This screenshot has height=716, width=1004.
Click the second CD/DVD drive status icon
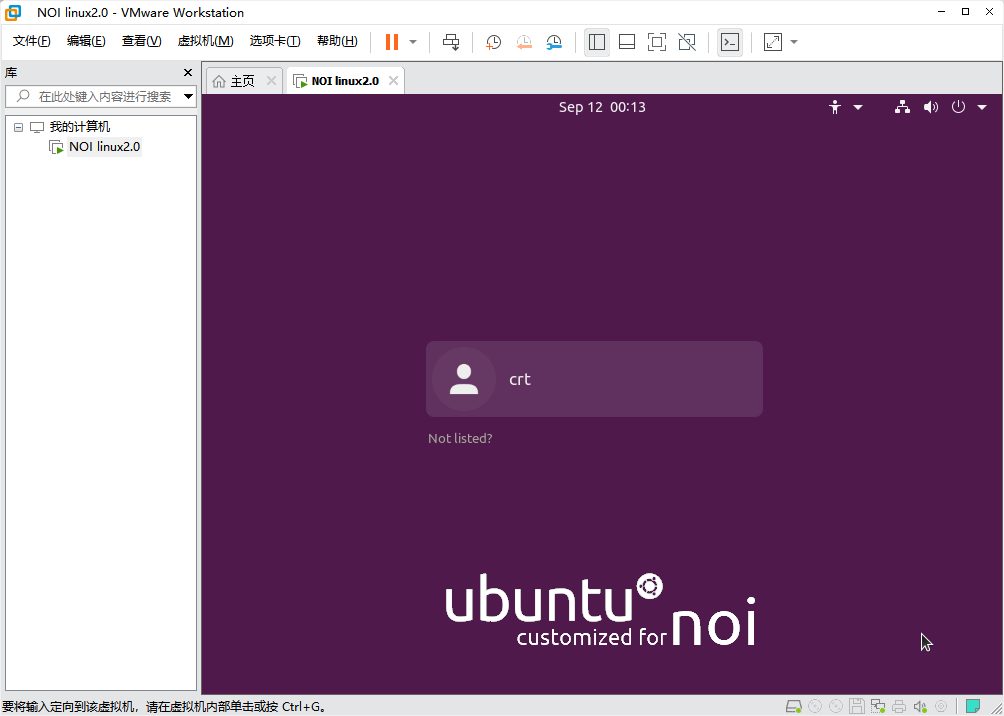[x=836, y=706]
